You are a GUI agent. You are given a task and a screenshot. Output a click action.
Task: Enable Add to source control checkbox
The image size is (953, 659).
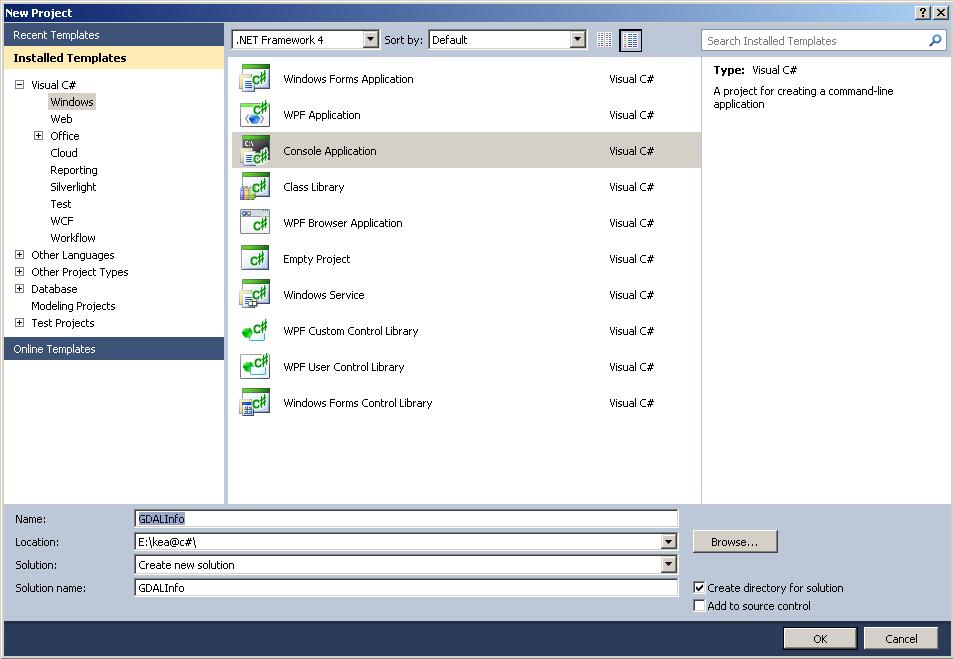coord(699,606)
